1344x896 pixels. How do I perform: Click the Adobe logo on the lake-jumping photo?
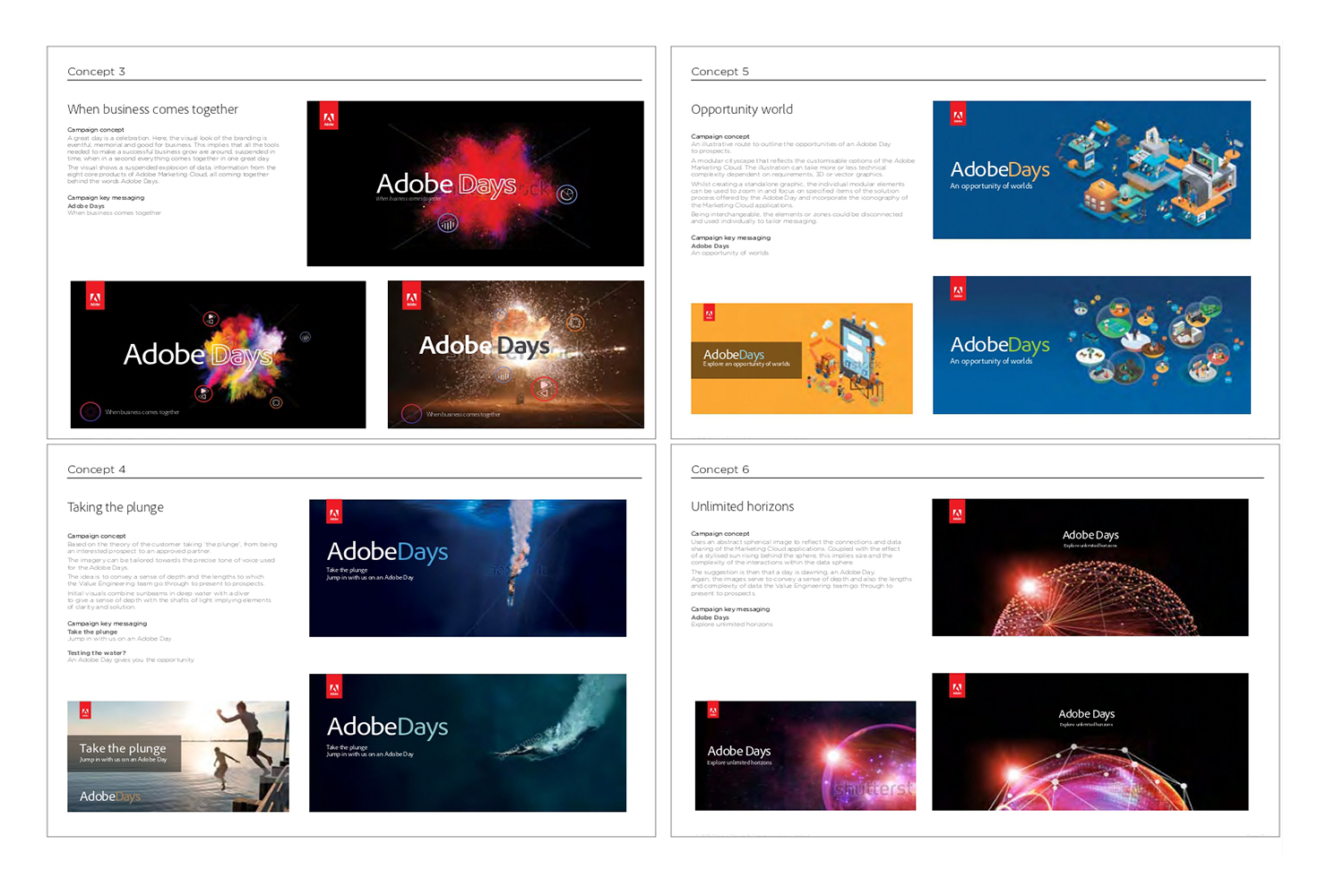tap(86, 711)
